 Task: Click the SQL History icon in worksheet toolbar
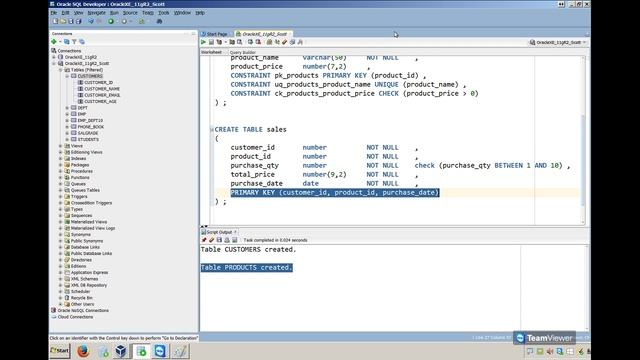pos(292,42)
